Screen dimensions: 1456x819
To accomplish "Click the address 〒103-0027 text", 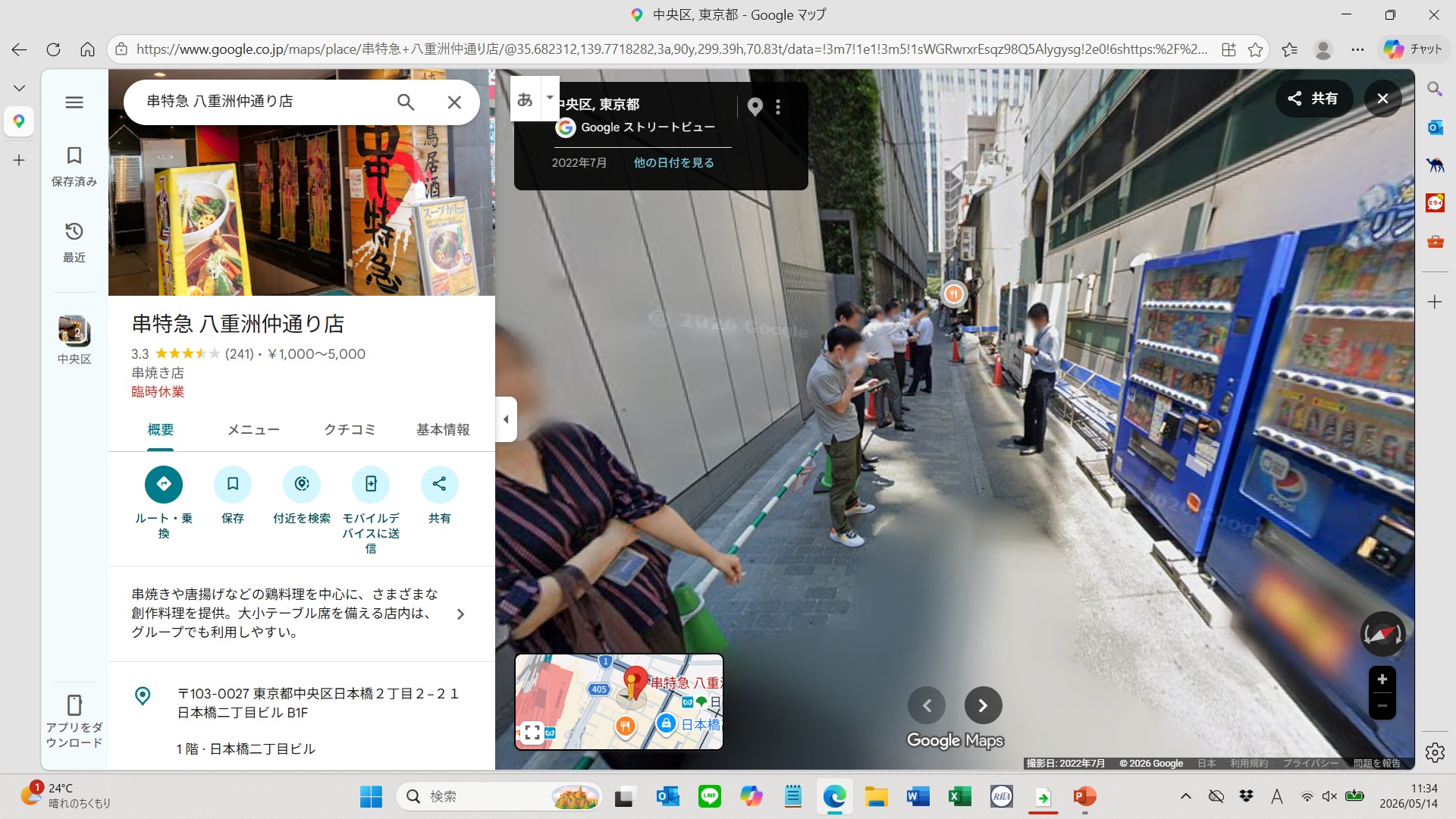I will pos(318,703).
